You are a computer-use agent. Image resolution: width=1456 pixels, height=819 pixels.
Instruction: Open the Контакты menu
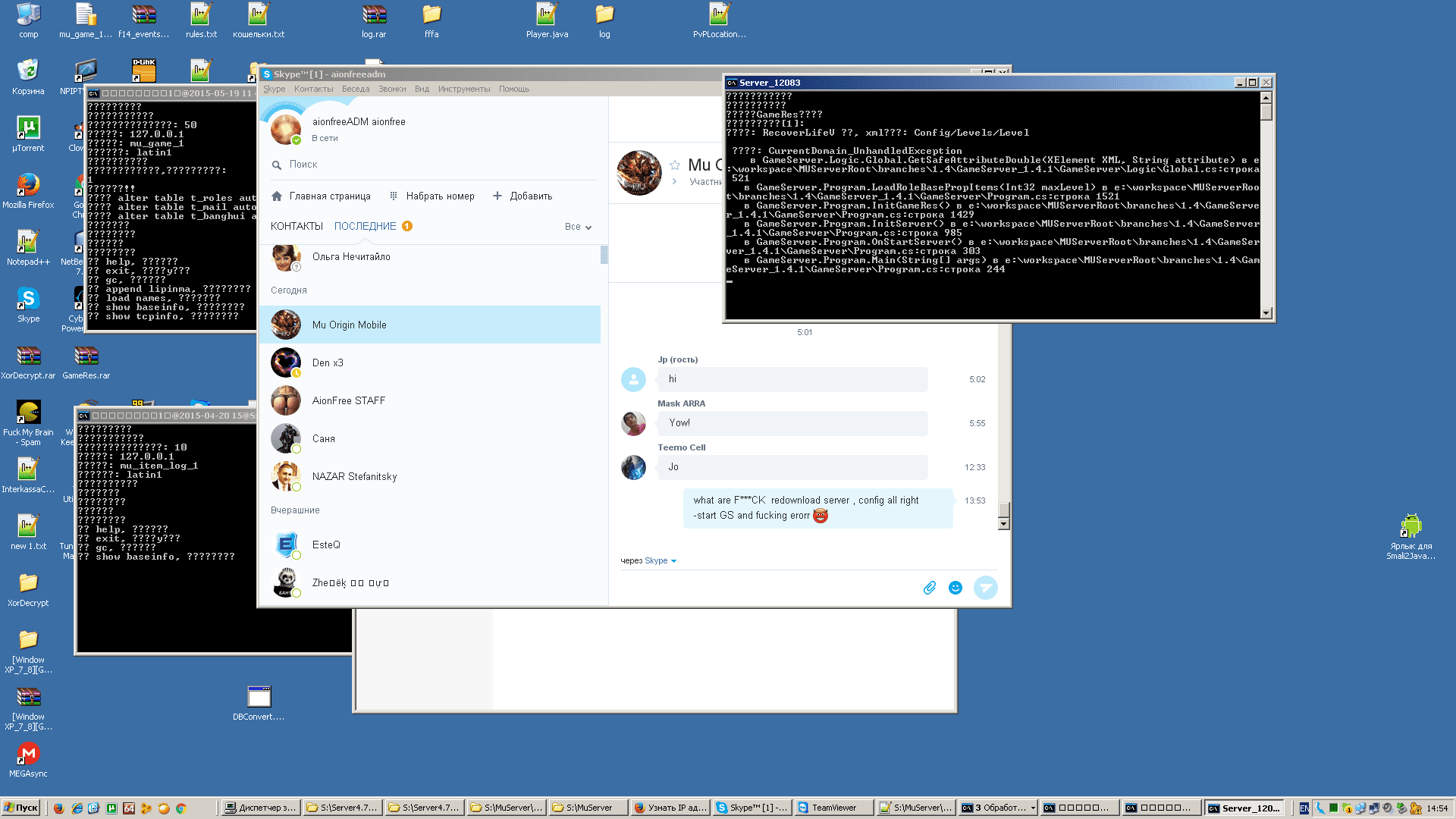point(313,89)
